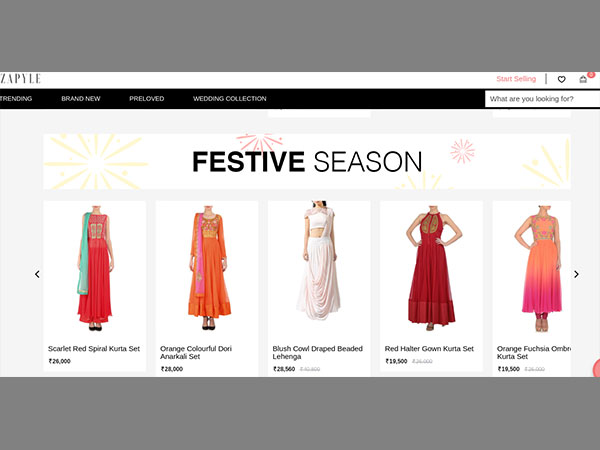Open the Wedding Collection menu item

230,99
